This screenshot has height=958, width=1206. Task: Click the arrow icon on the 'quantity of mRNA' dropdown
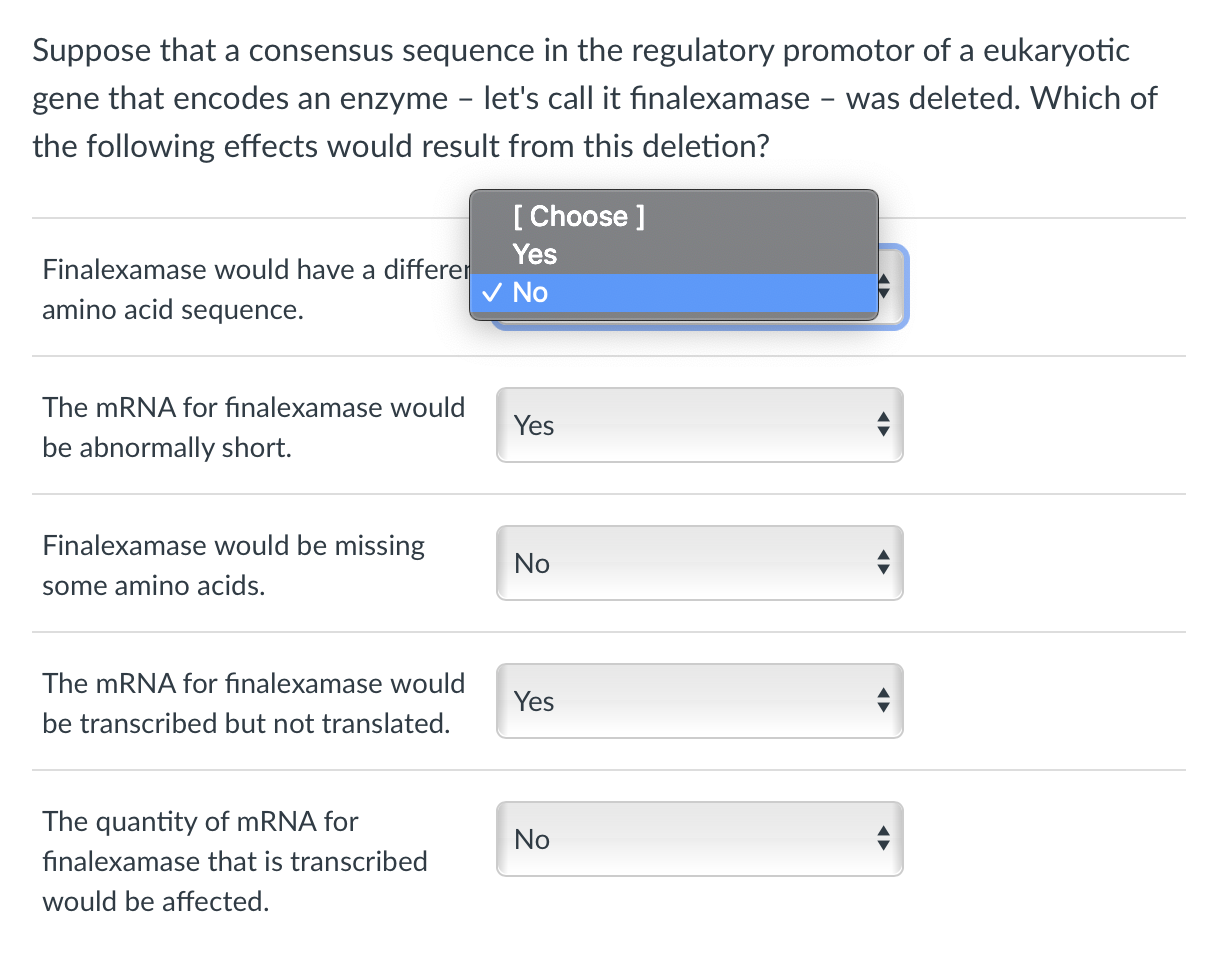[x=883, y=839]
